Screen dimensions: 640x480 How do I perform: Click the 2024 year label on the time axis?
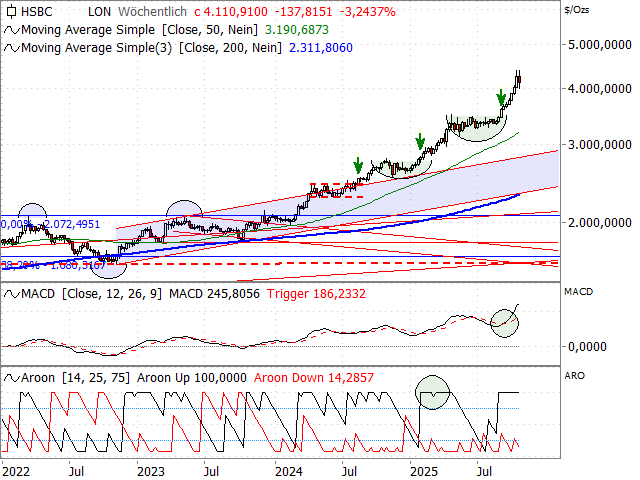pos(288,469)
